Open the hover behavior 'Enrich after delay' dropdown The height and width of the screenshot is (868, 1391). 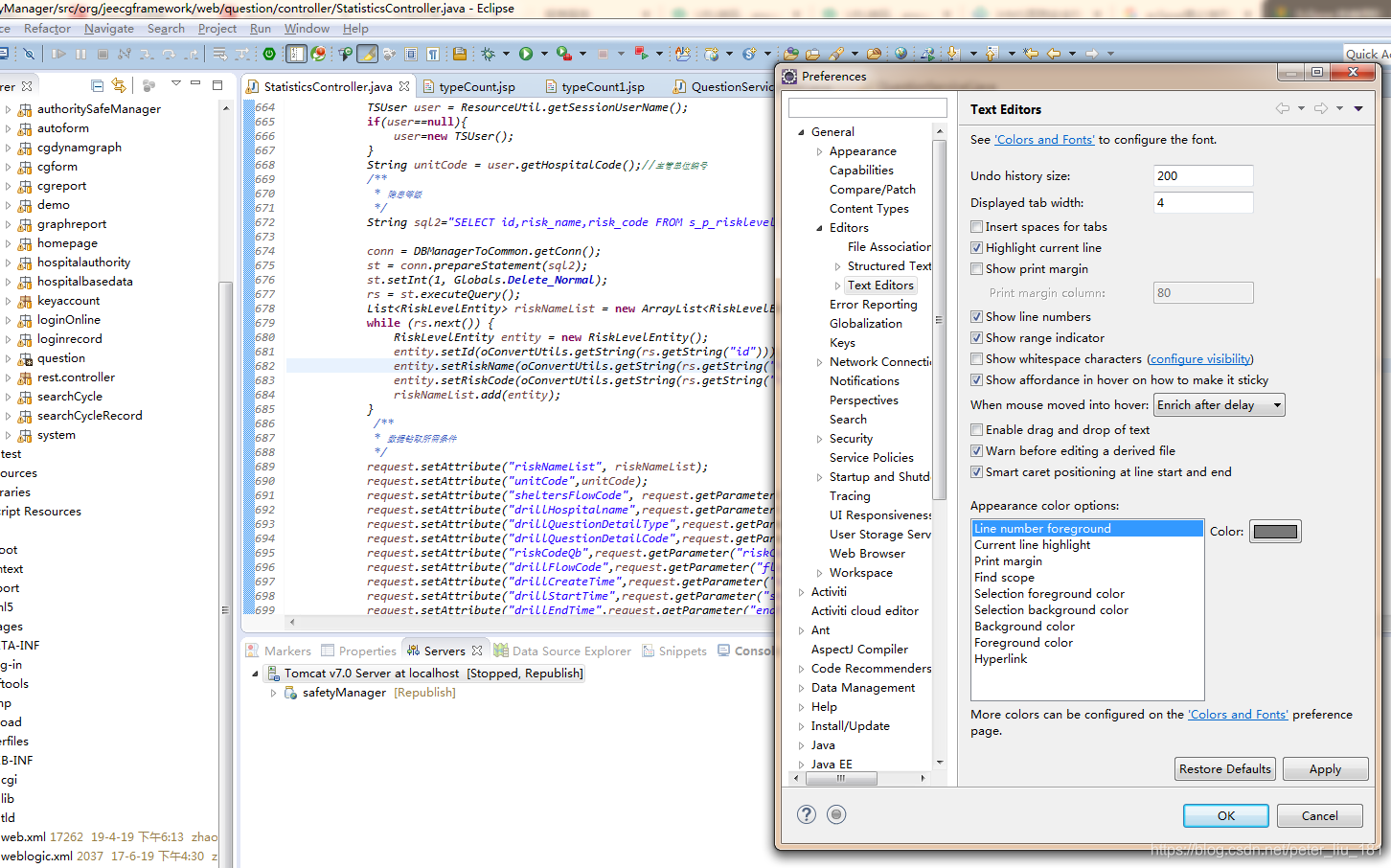[x=1219, y=405]
